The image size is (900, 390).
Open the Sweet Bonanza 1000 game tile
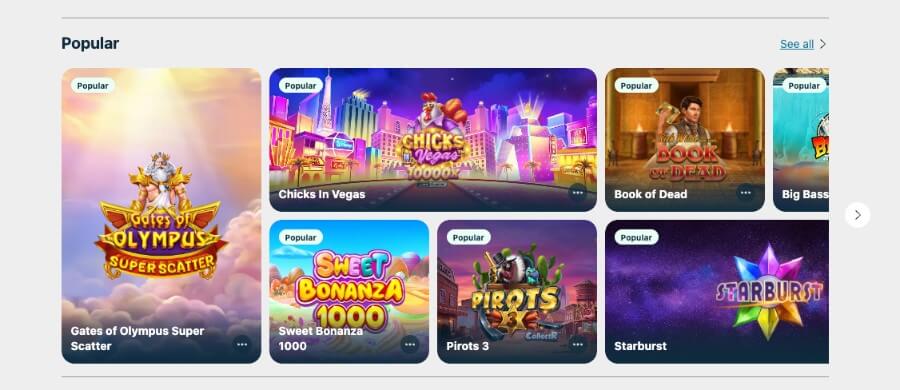pos(349,292)
